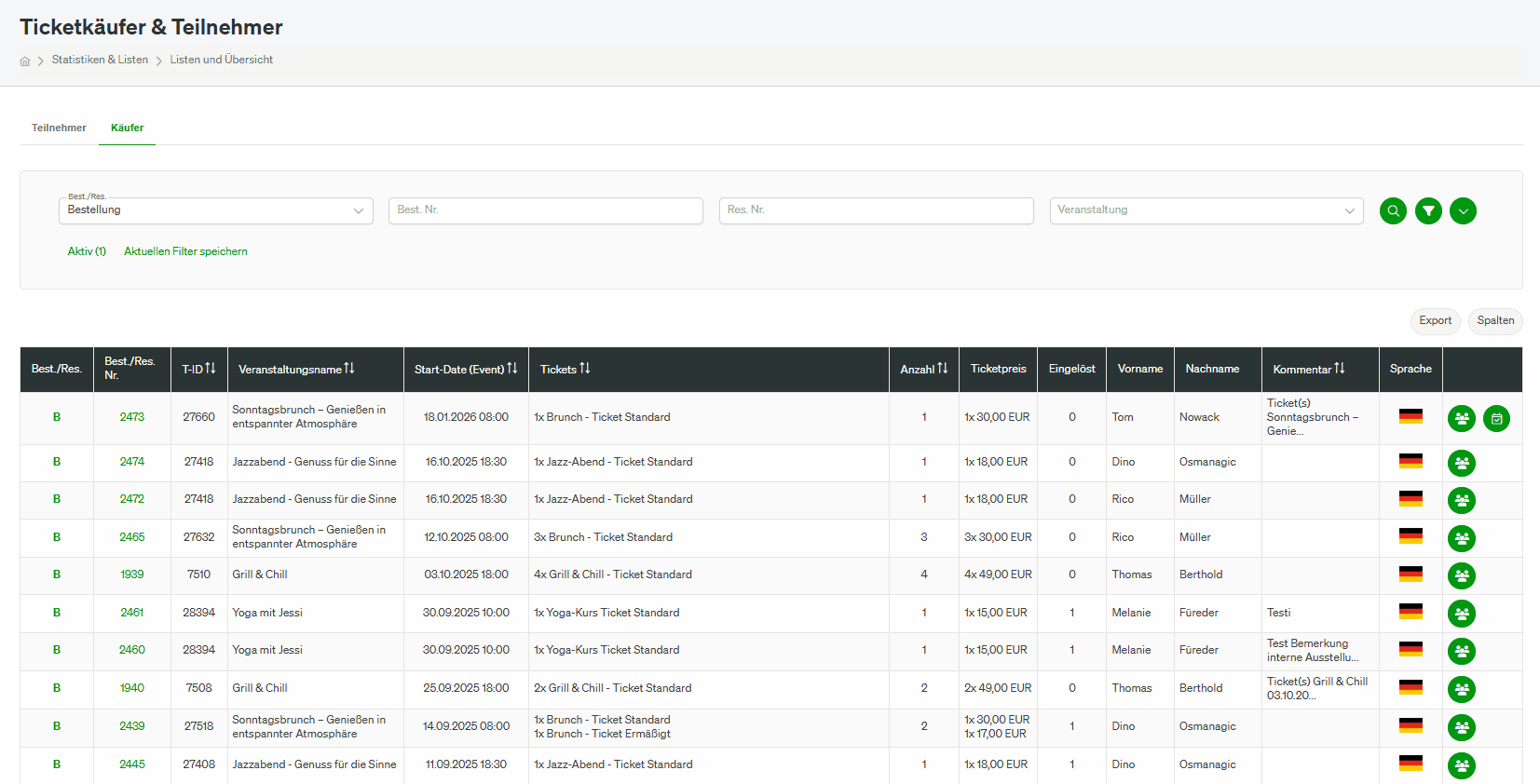The height and width of the screenshot is (784, 1540).
Task: Sort by Kommentar column header
Action: pyautogui.click(x=1340, y=369)
